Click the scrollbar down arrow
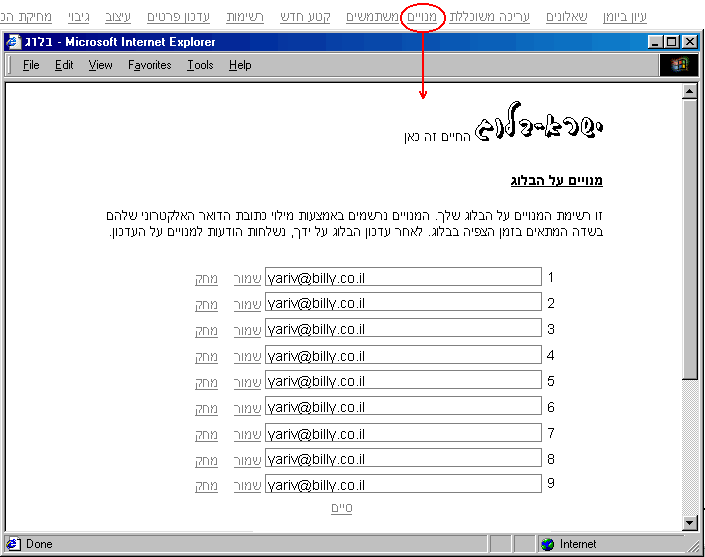705x557 pixels. pos(688,522)
